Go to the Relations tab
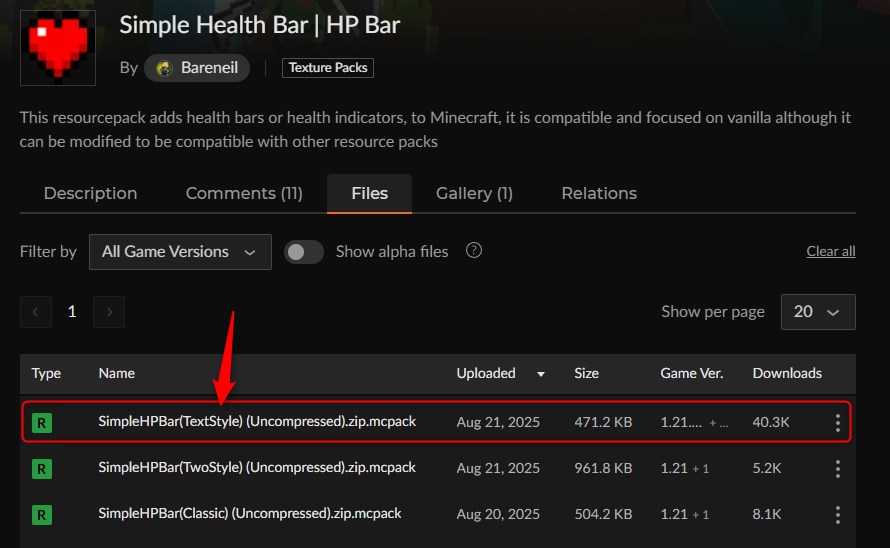This screenshot has width=890, height=548. coord(599,194)
